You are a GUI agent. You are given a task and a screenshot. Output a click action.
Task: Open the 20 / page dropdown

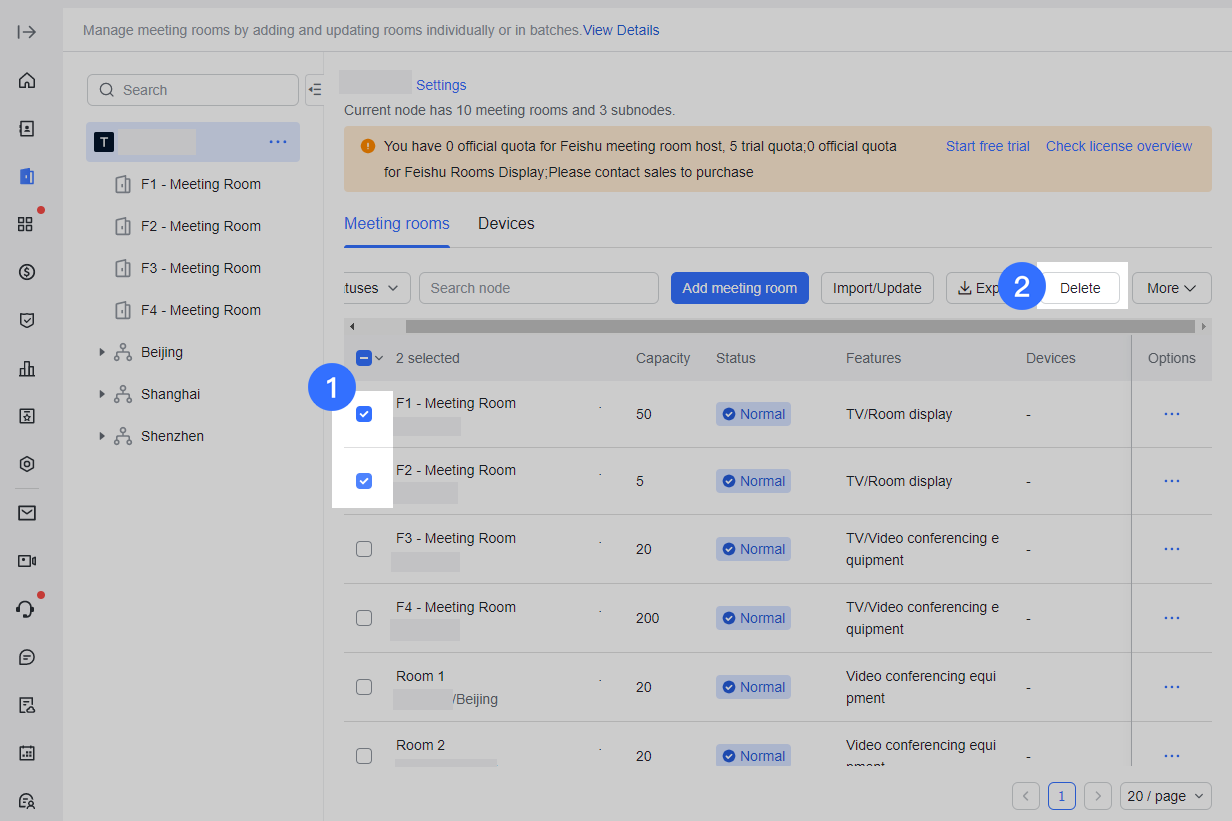(1165, 796)
